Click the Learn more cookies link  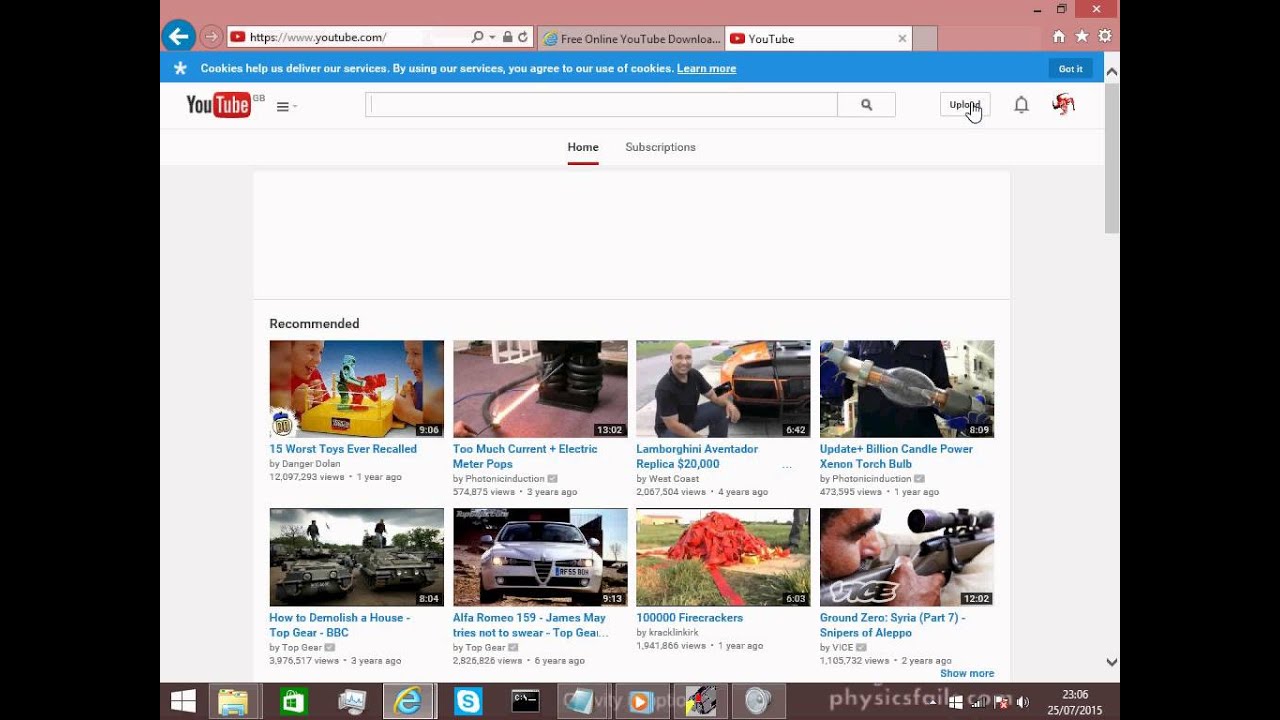tap(706, 69)
